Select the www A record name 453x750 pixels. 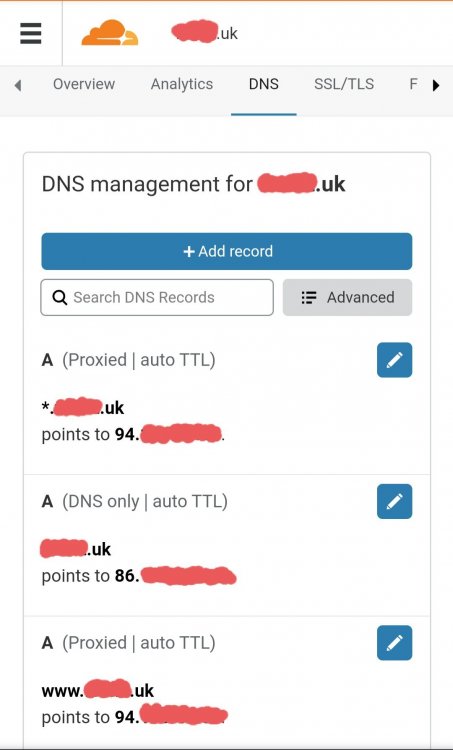point(98,690)
